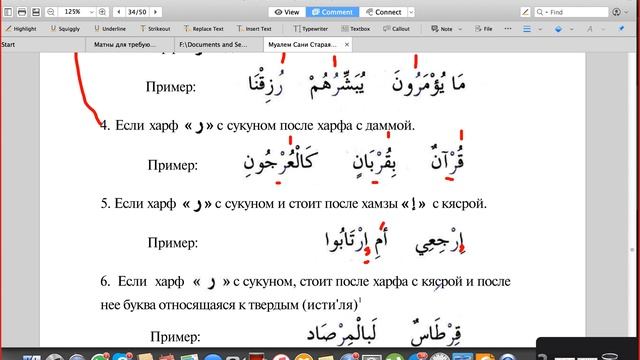Select the Strikeout annotation tool
Screen dimensions: 640x360
tap(155, 29)
